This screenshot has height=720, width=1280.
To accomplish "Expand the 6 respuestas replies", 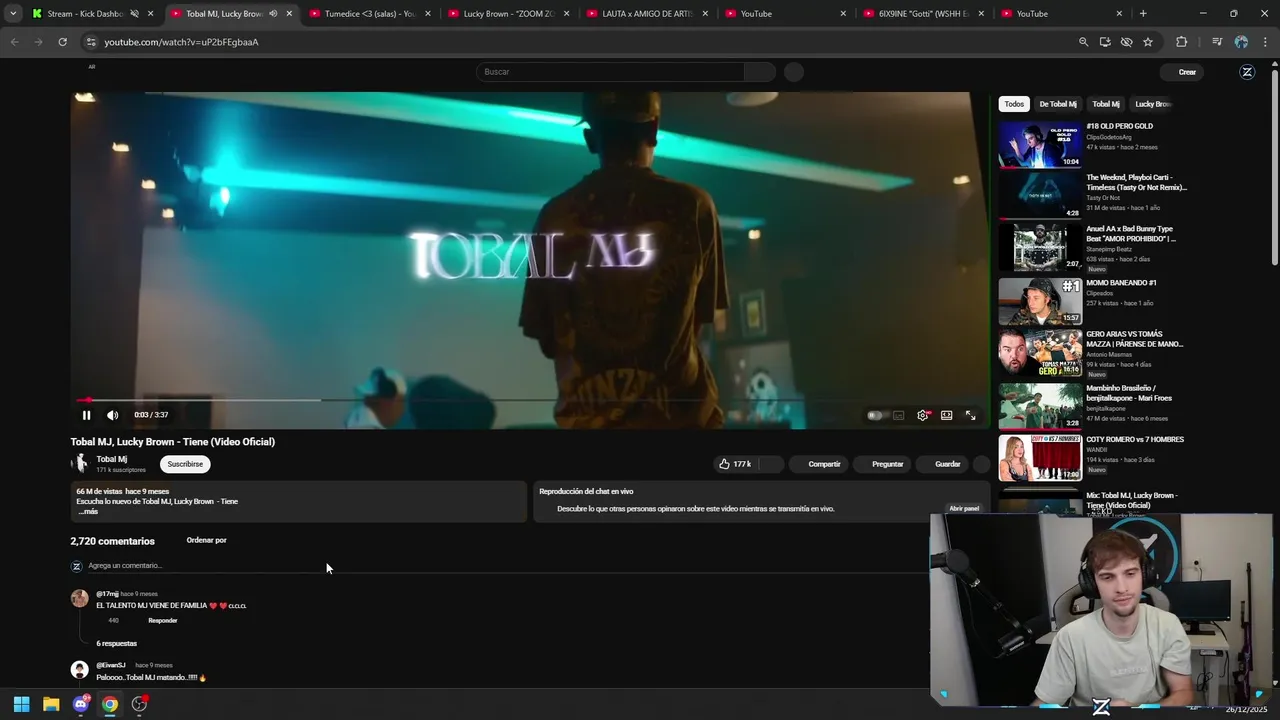I will pos(116,643).
